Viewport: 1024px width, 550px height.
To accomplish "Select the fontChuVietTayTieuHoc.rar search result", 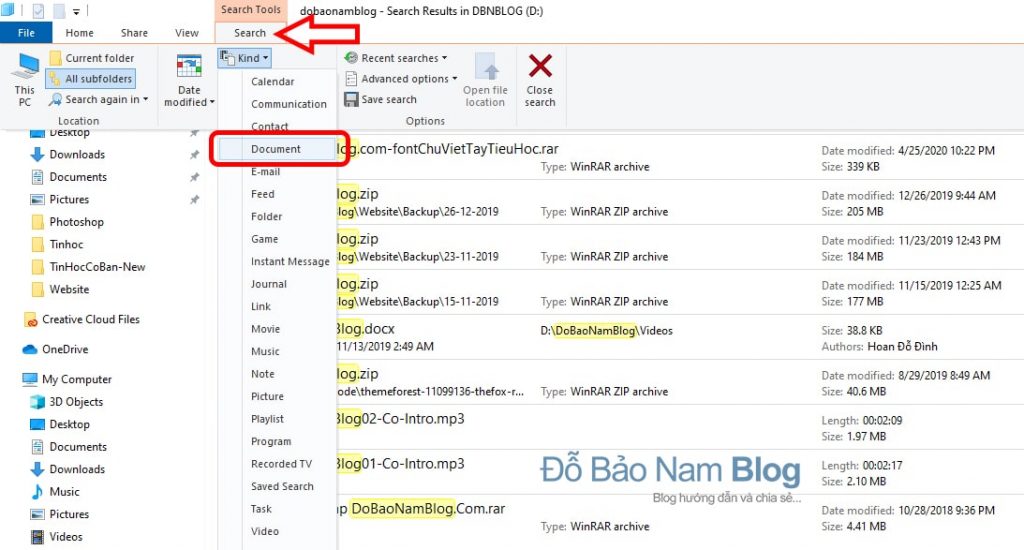I will (679, 157).
